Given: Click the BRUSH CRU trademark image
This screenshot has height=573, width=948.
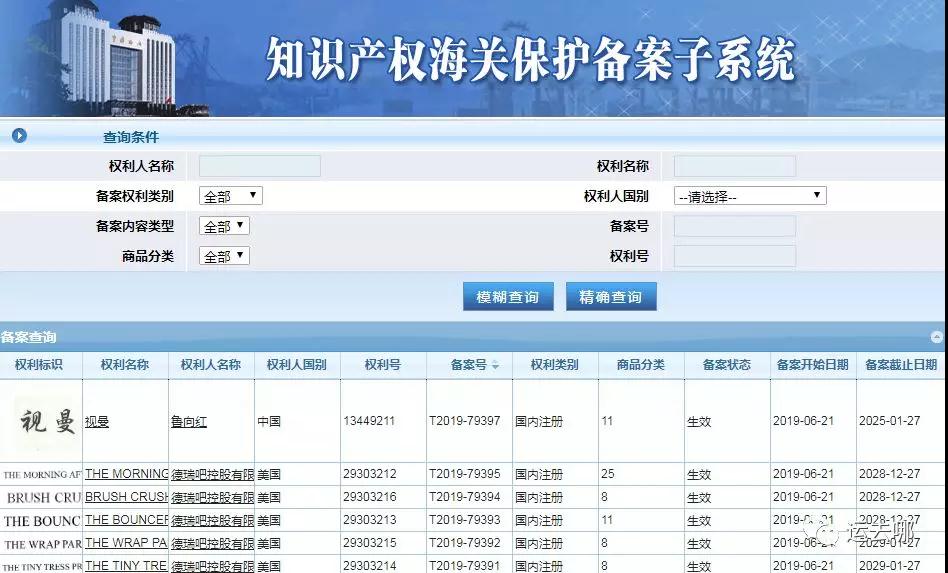Looking at the screenshot, I should click(x=44, y=497).
